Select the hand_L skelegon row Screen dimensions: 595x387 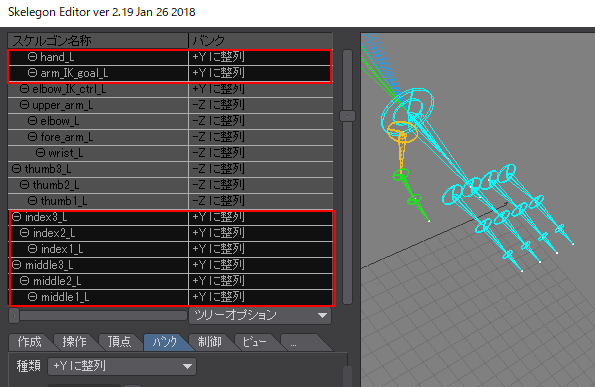tap(170, 57)
